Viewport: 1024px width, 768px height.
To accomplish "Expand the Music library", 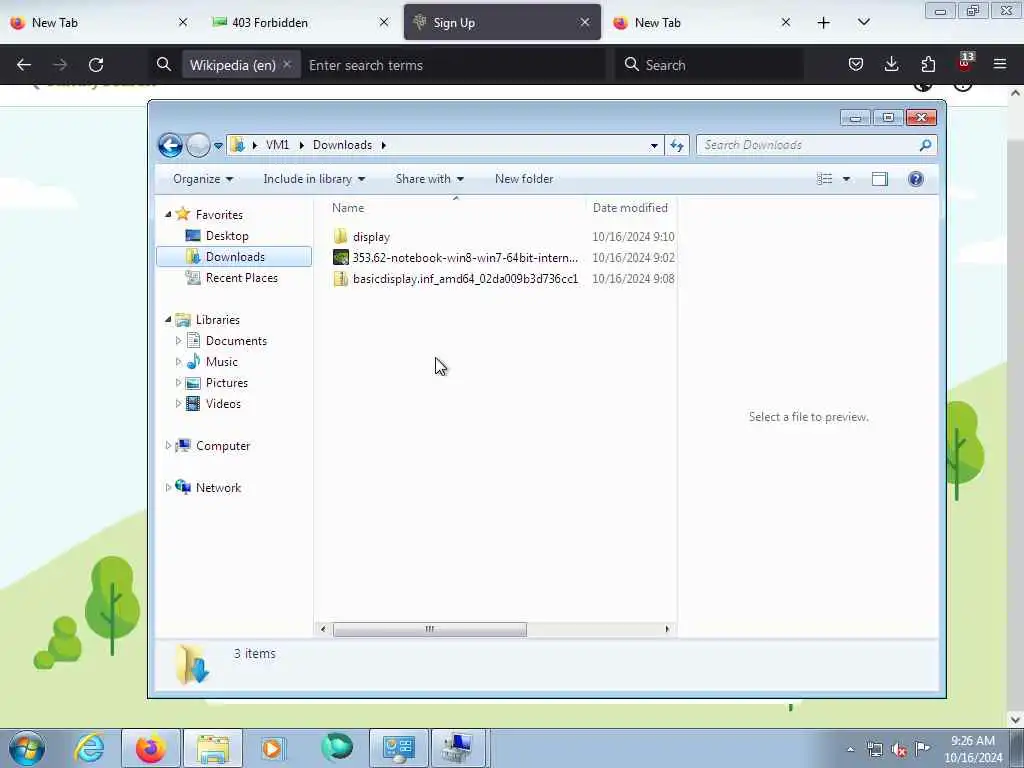I will [x=178, y=362].
